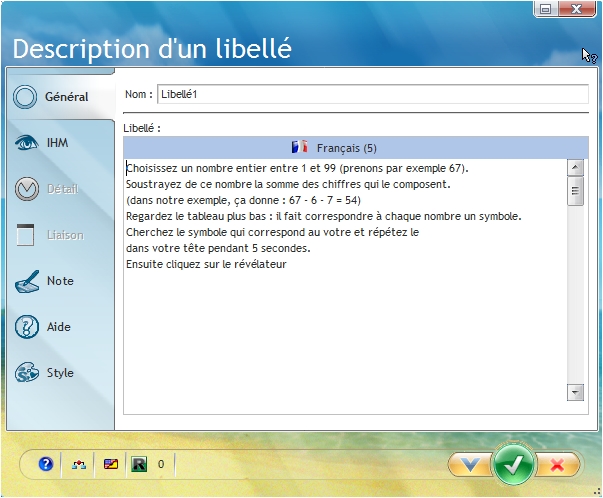The height and width of the screenshot is (498, 603).
Task: Click the line Ensuite cliquez sur le révélateur
Action: [206, 264]
